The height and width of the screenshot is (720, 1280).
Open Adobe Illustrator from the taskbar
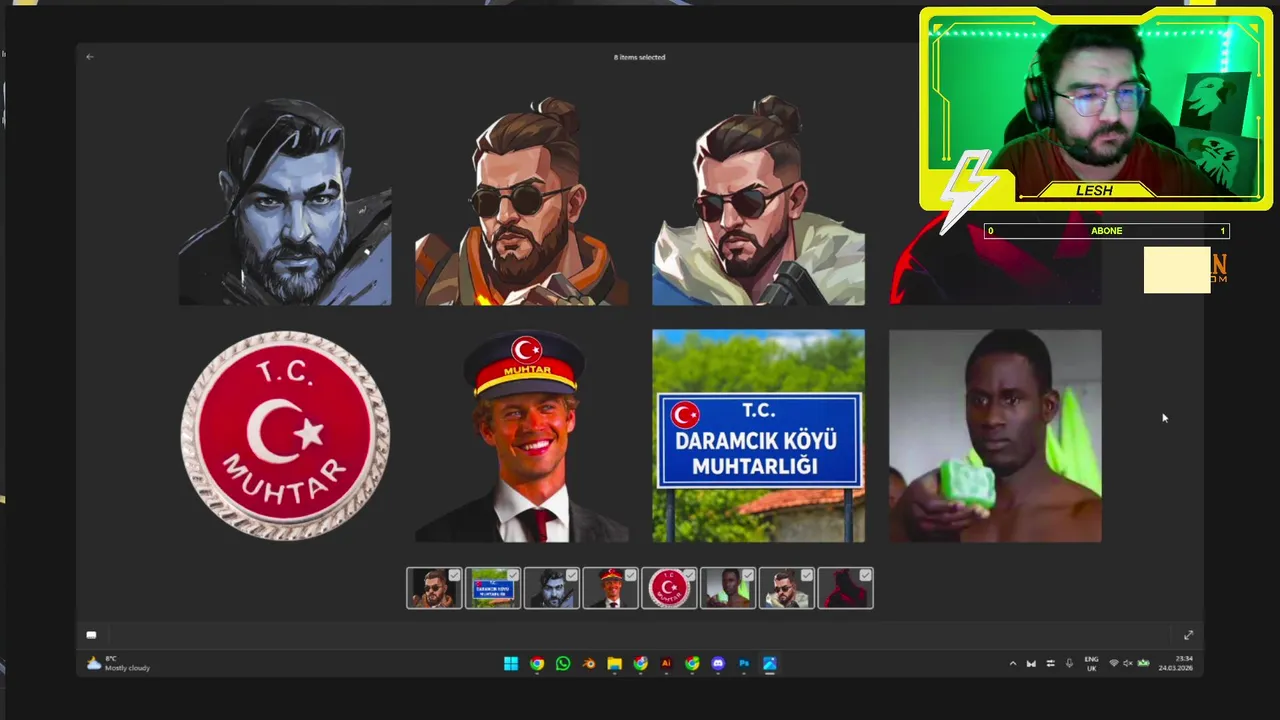pos(666,664)
